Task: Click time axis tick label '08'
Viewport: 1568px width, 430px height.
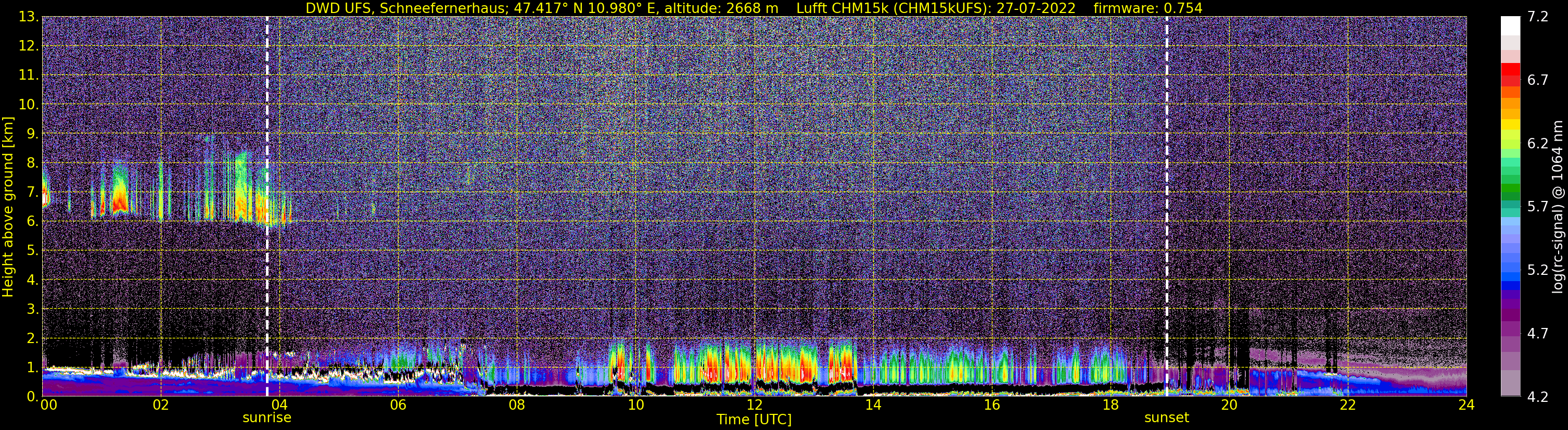Action: tap(517, 405)
